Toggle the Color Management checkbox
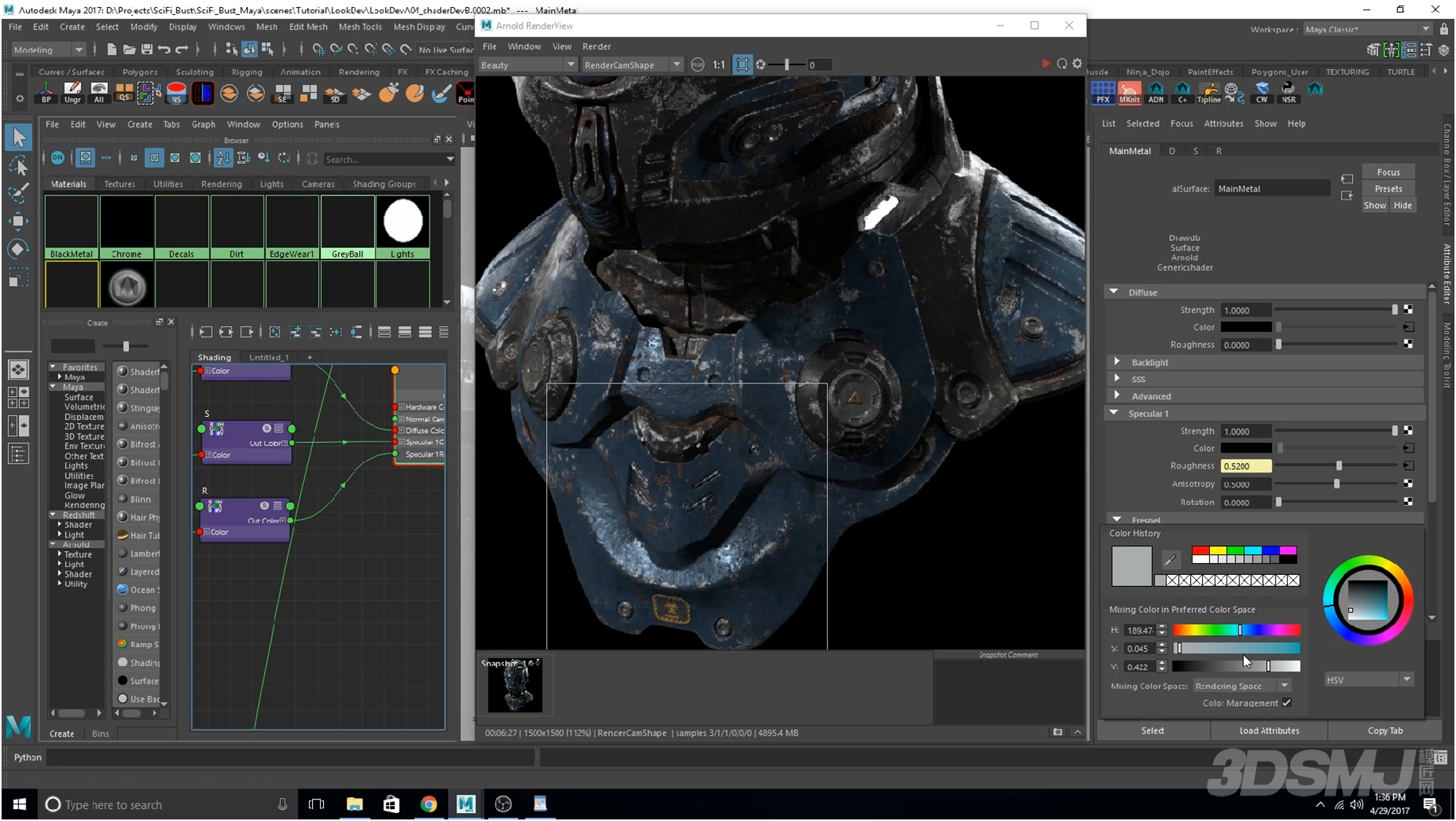Screen dimensions: 1456x821 coord(1286,703)
